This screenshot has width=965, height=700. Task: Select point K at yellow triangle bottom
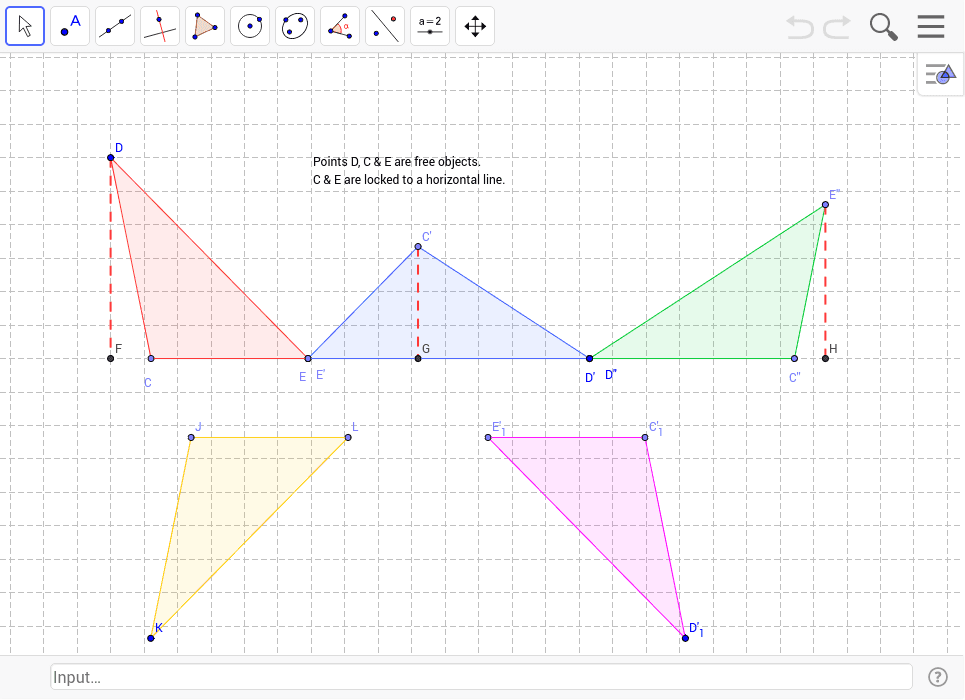pos(151,638)
